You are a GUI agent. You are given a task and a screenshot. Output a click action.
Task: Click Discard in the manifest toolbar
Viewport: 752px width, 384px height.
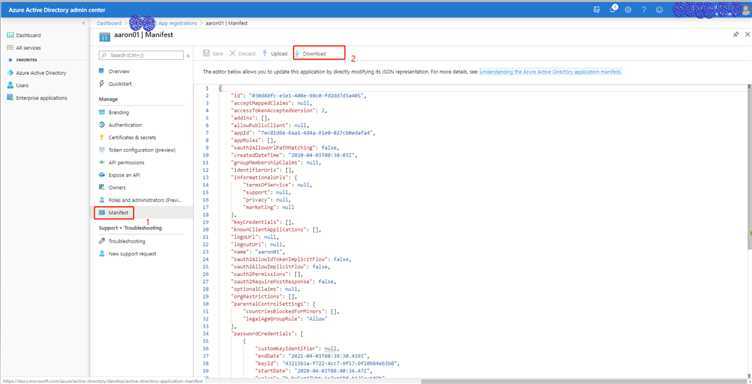point(243,54)
